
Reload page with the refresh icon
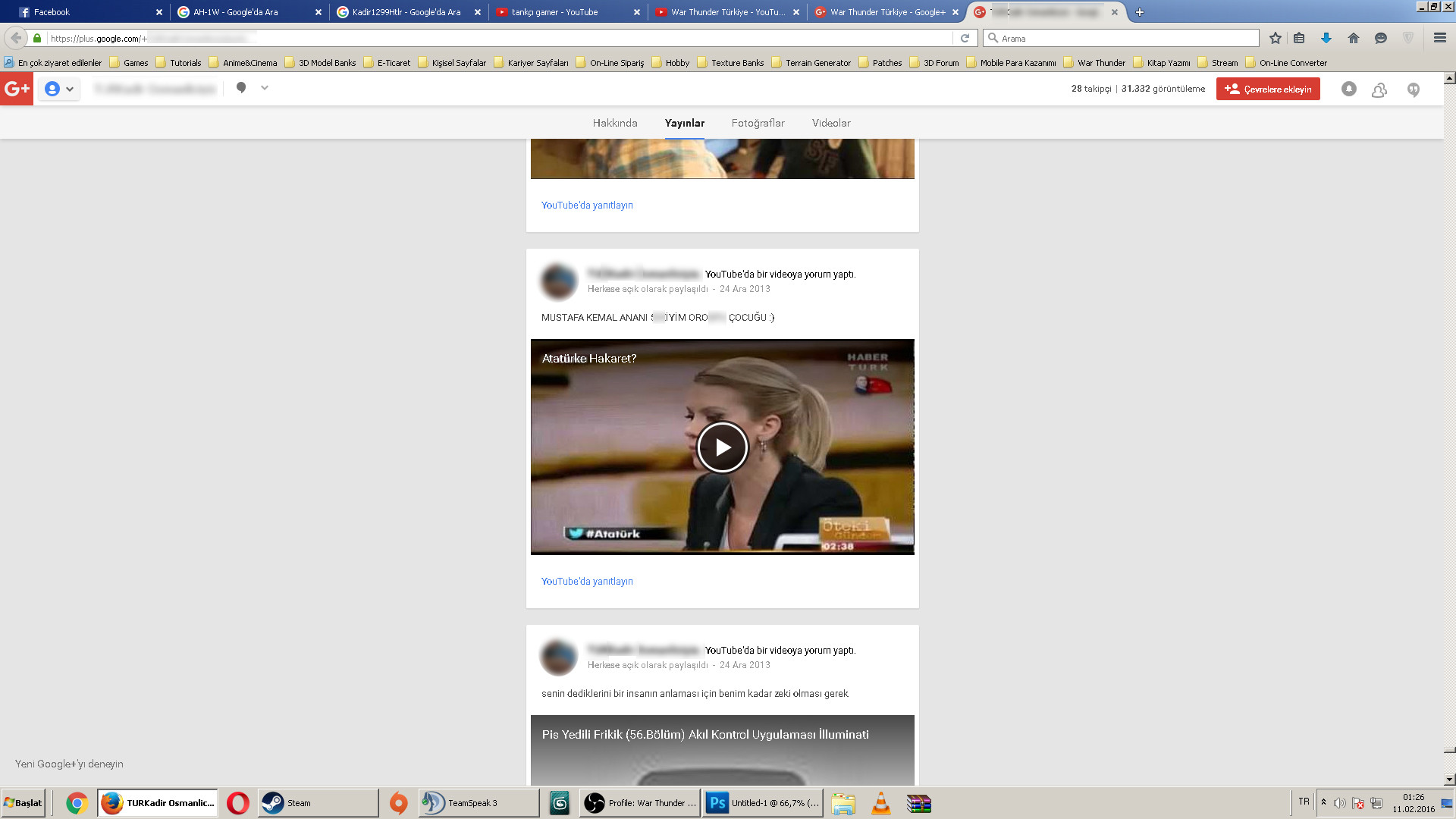click(x=965, y=38)
